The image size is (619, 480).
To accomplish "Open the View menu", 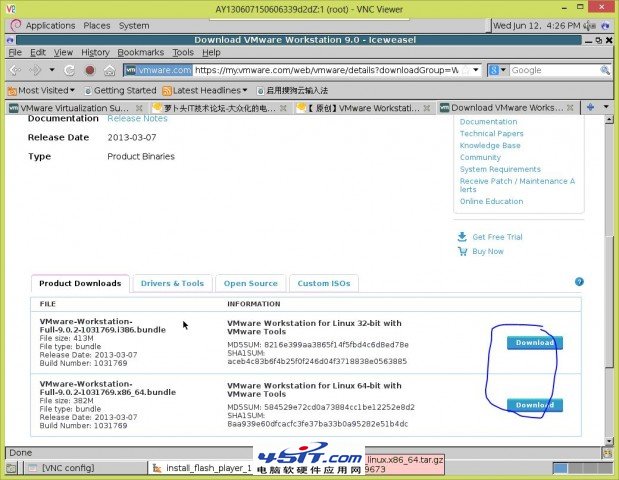I will pyautogui.click(x=63, y=52).
